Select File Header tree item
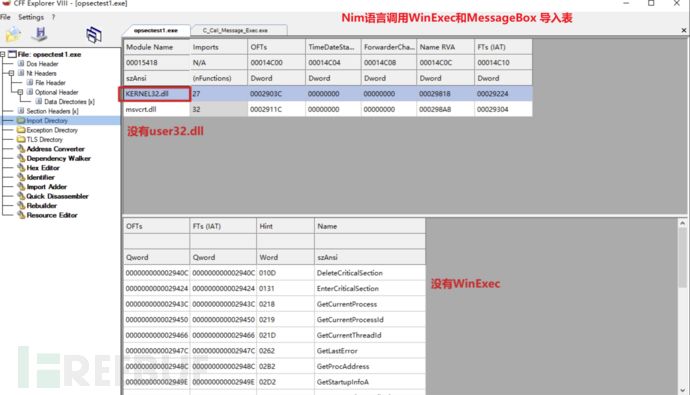Screen dimensions: 690x395 [x=50, y=83]
